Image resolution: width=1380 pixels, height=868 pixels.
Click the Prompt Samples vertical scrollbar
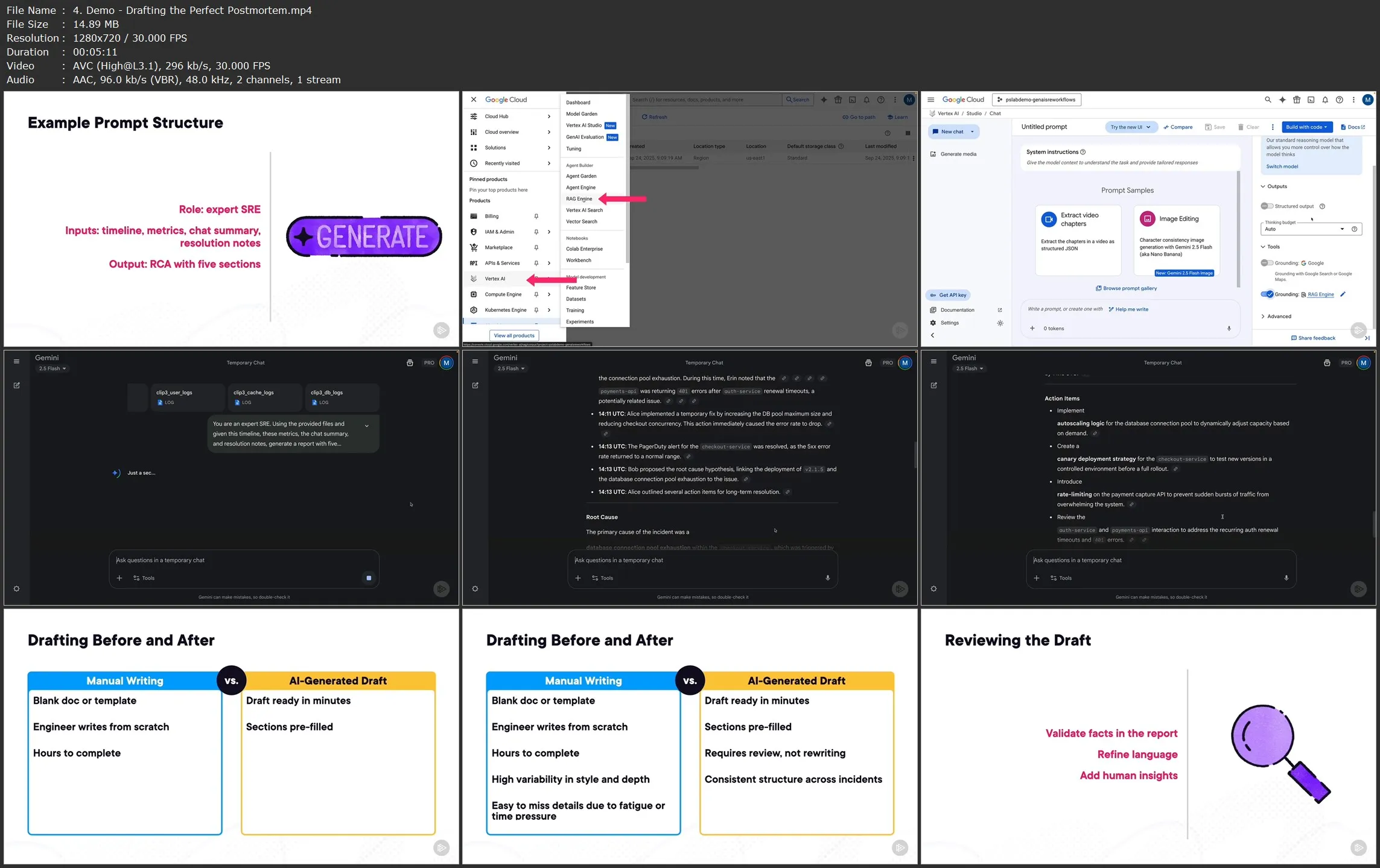point(1238,229)
